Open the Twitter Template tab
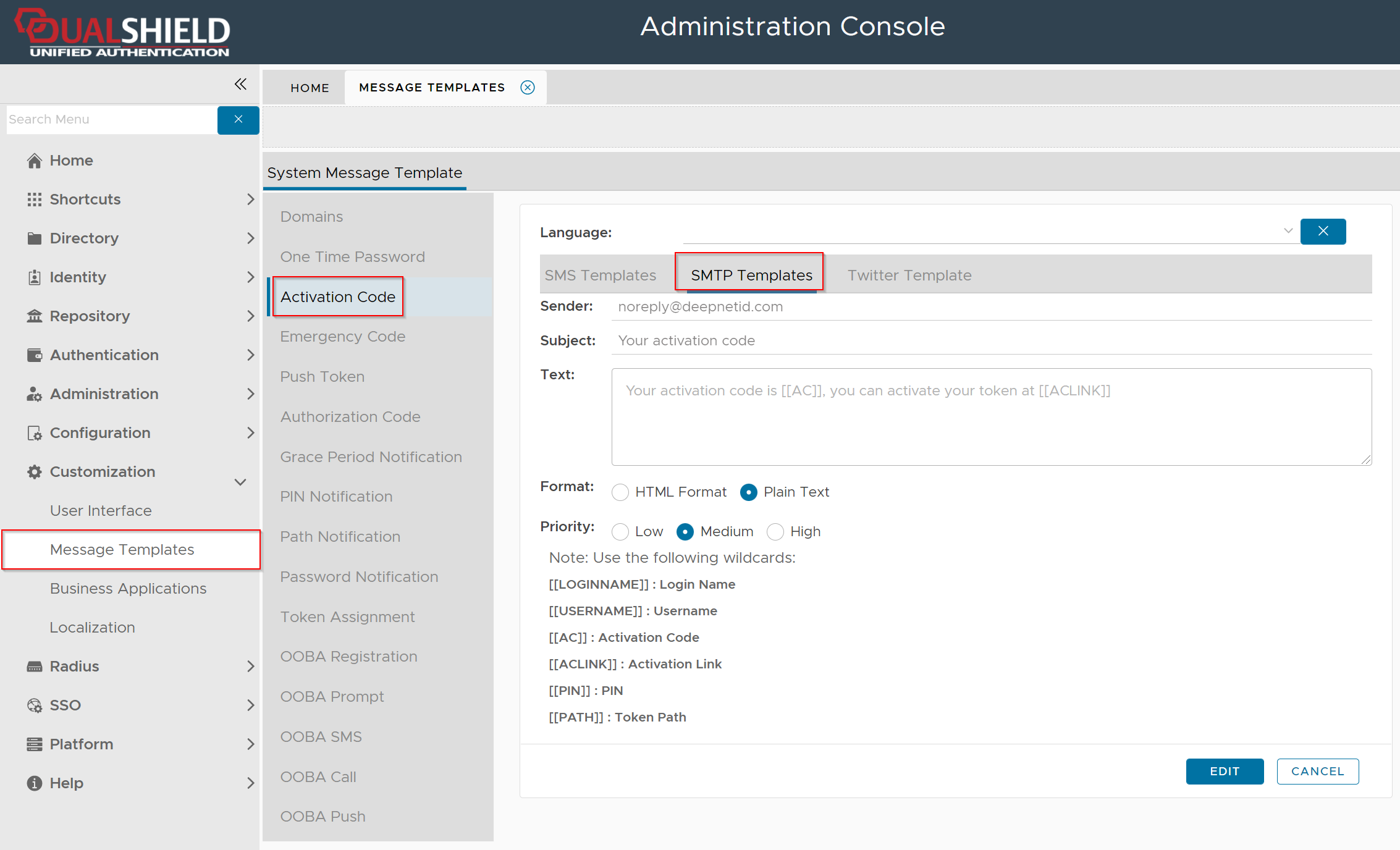The image size is (1400, 850). tap(909, 276)
